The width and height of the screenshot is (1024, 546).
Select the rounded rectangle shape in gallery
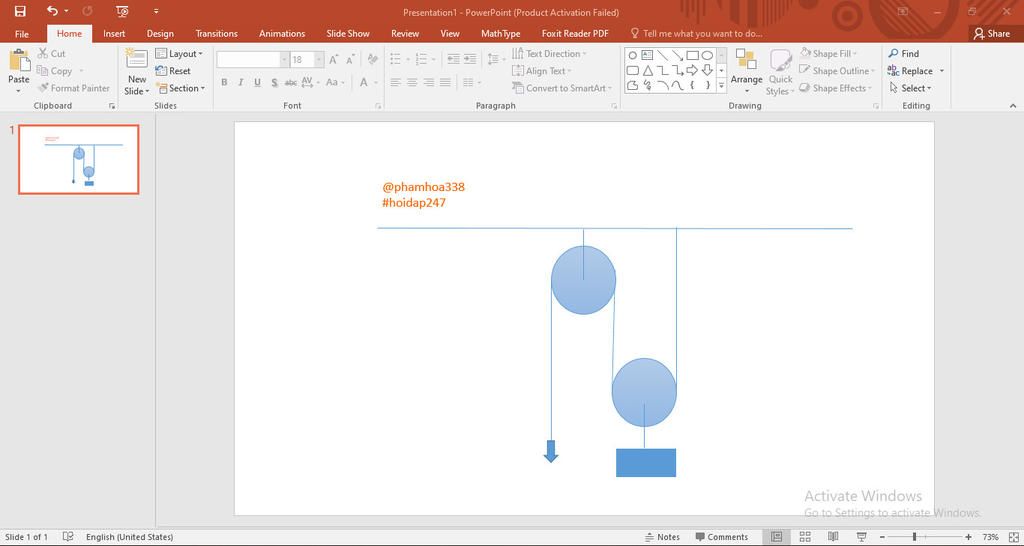point(632,71)
